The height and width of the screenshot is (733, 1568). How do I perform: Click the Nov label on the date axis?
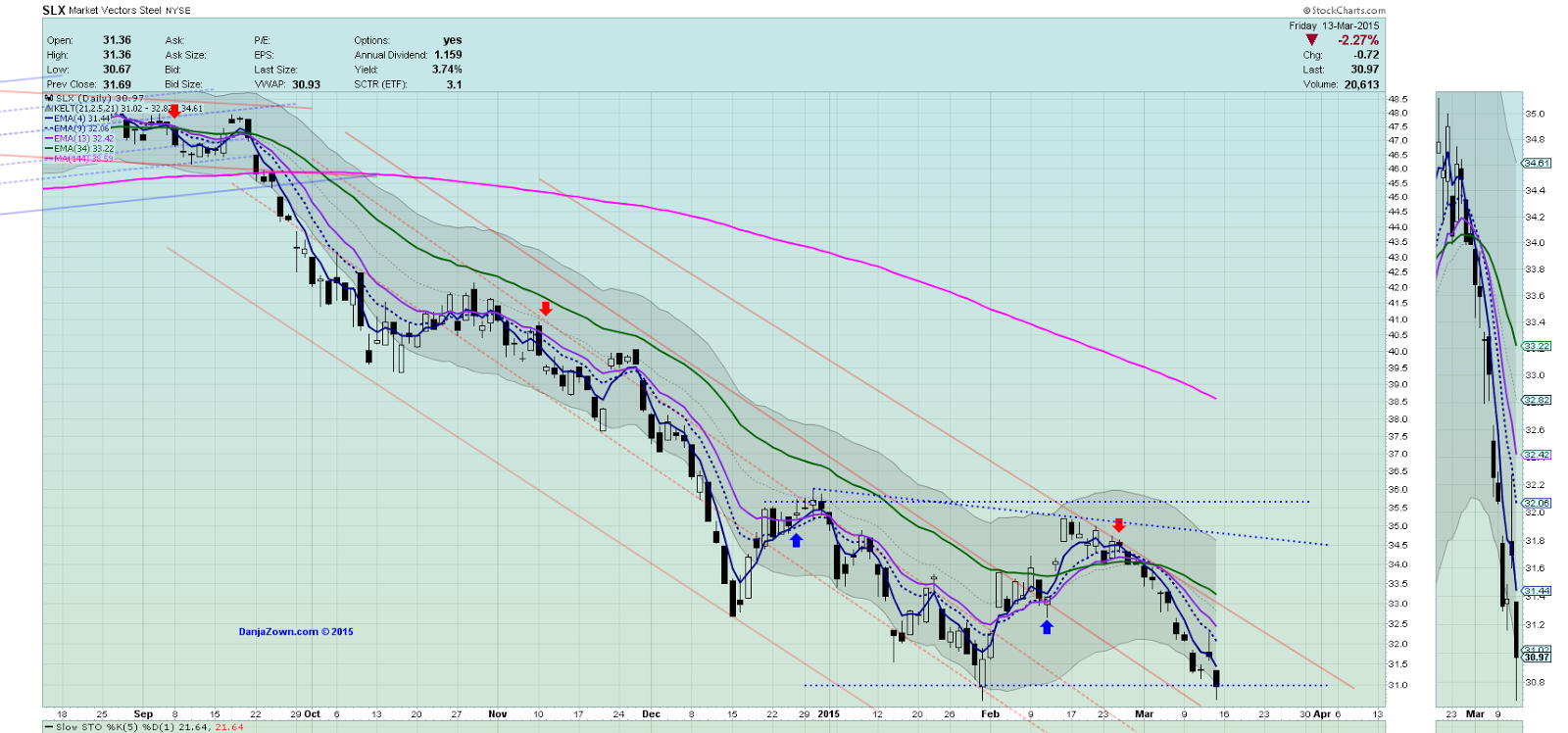498,714
